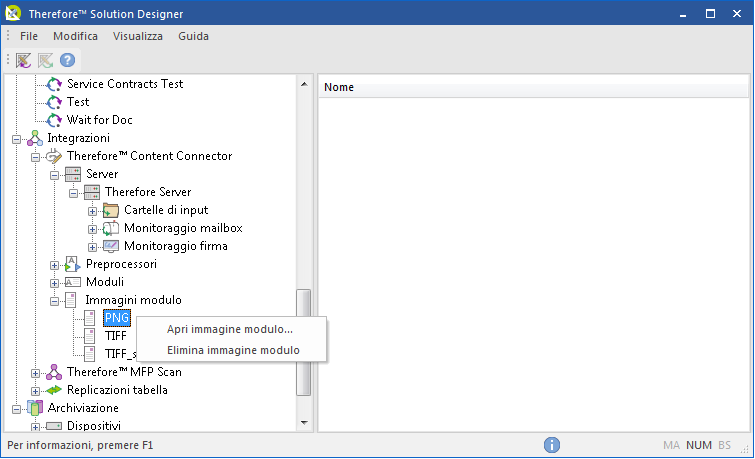
Task: Open help via blue question mark icon
Action: click(67, 60)
